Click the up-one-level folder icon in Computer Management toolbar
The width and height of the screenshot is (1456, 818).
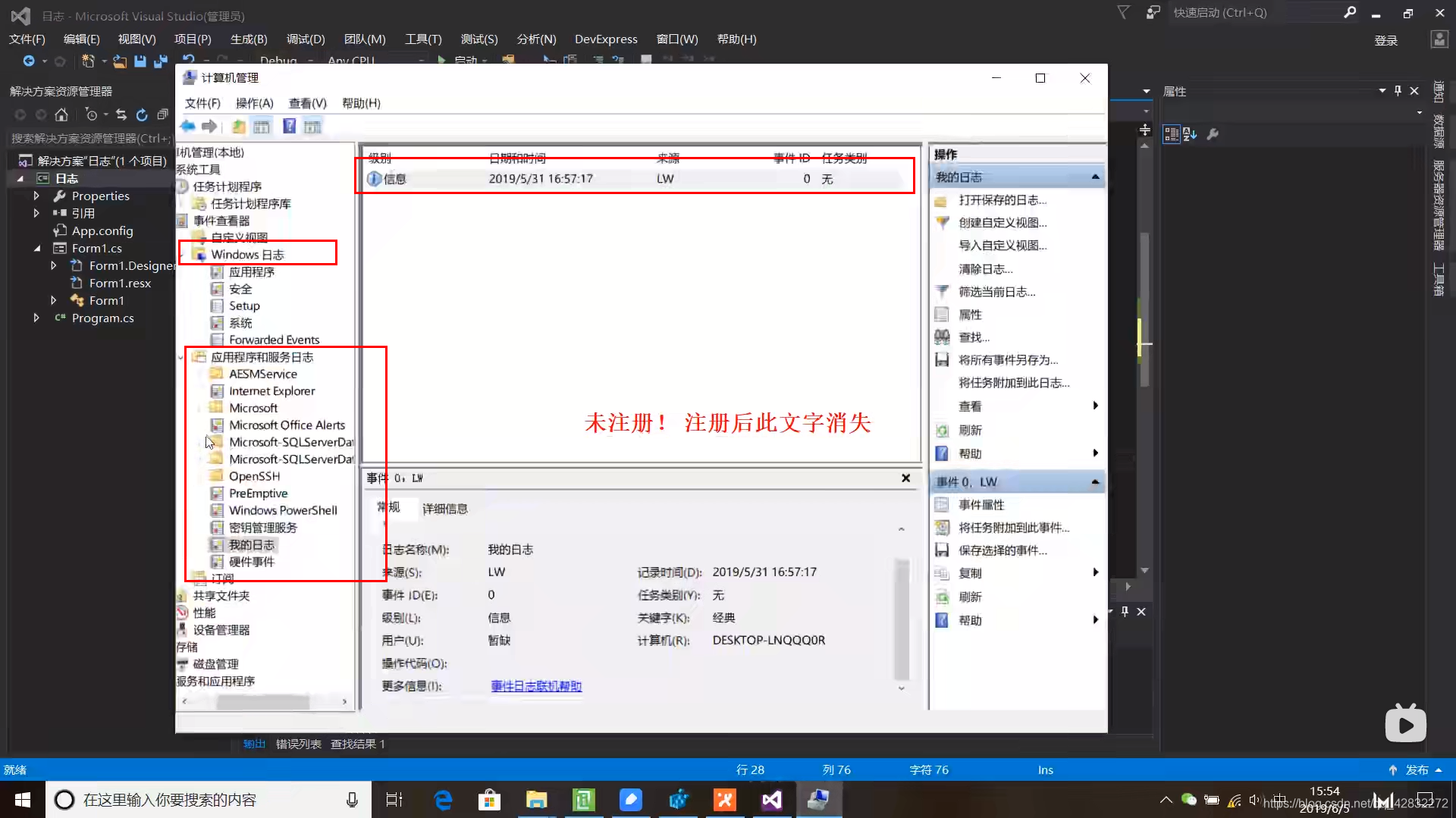click(239, 127)
